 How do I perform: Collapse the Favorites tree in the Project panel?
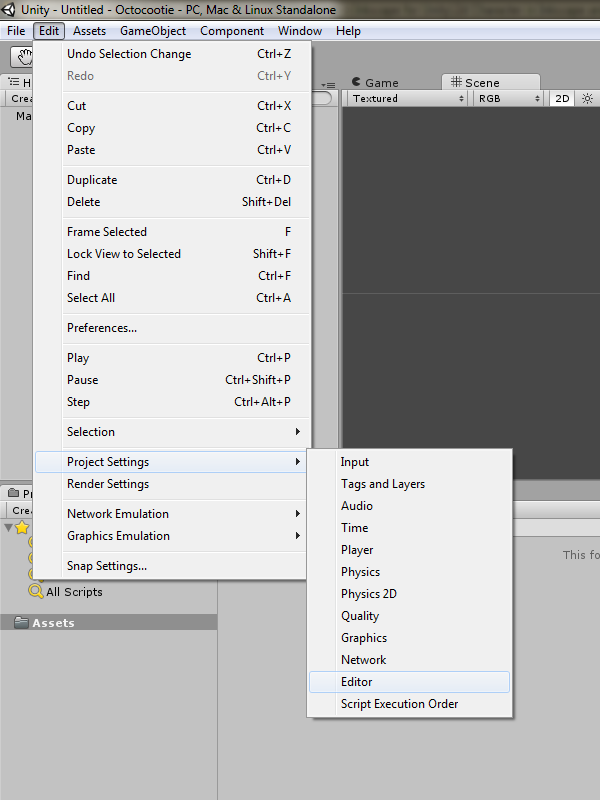click(x=8, y=527)
